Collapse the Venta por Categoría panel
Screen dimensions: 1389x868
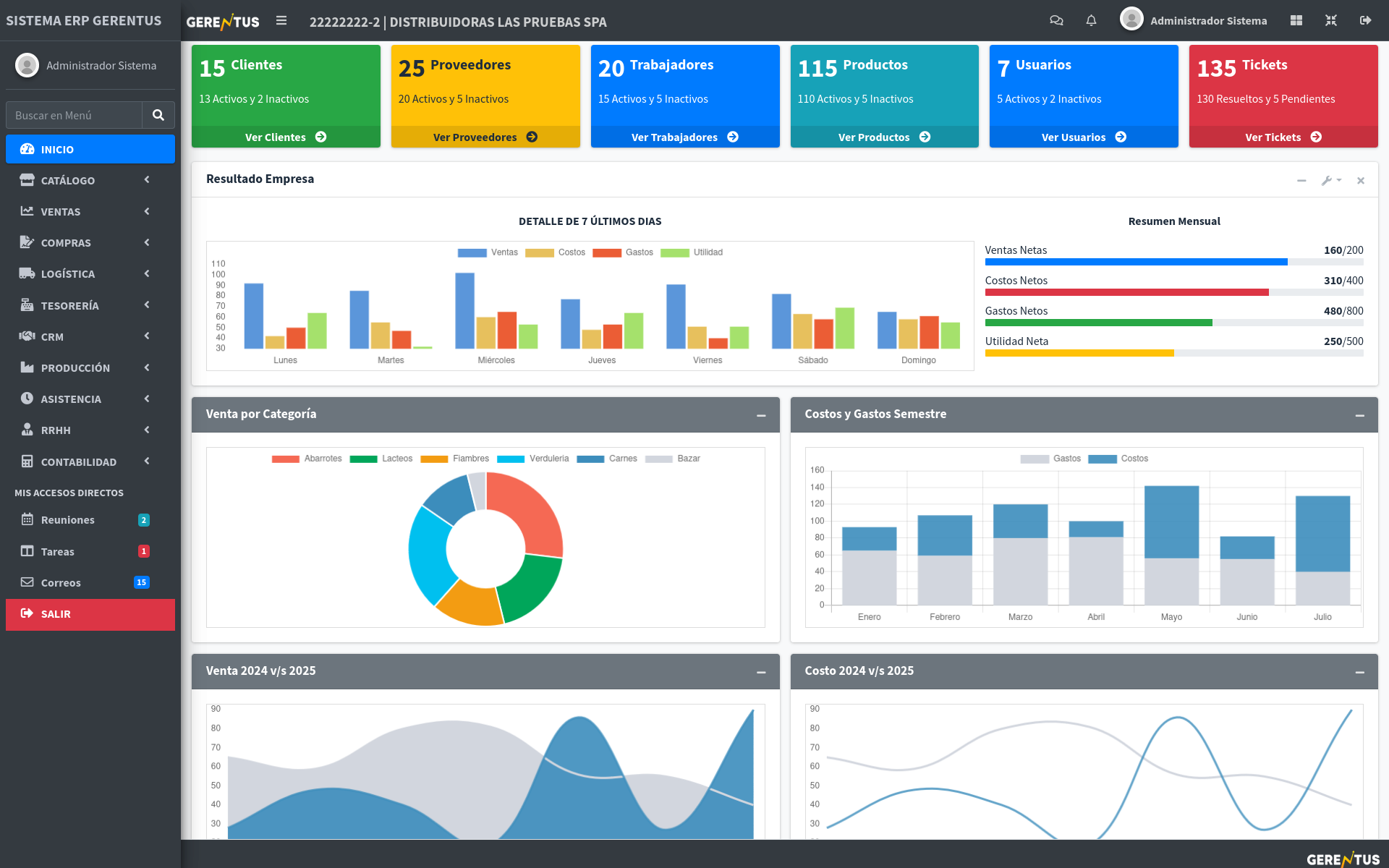tap(761, 415)
